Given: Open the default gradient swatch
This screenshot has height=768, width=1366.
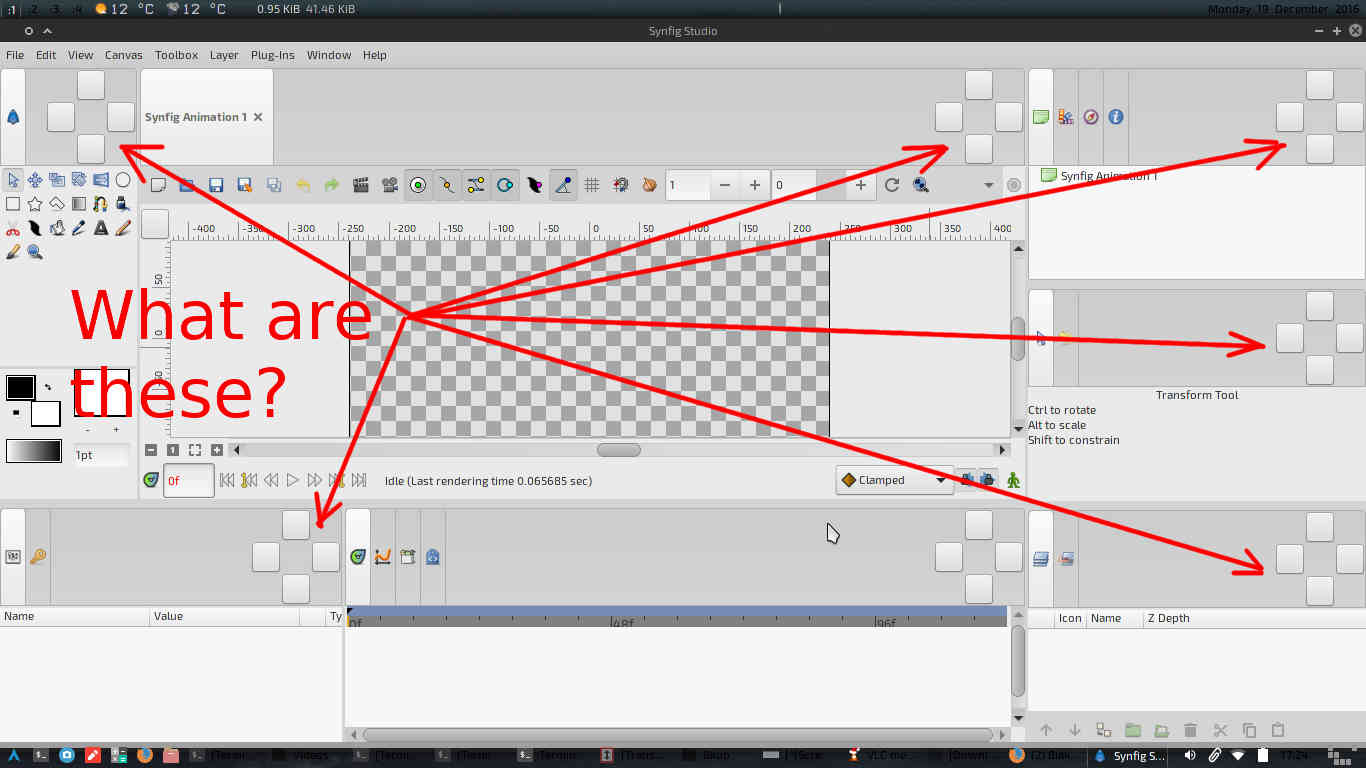Looking at the screenshot, I should [x=33, y=451].
